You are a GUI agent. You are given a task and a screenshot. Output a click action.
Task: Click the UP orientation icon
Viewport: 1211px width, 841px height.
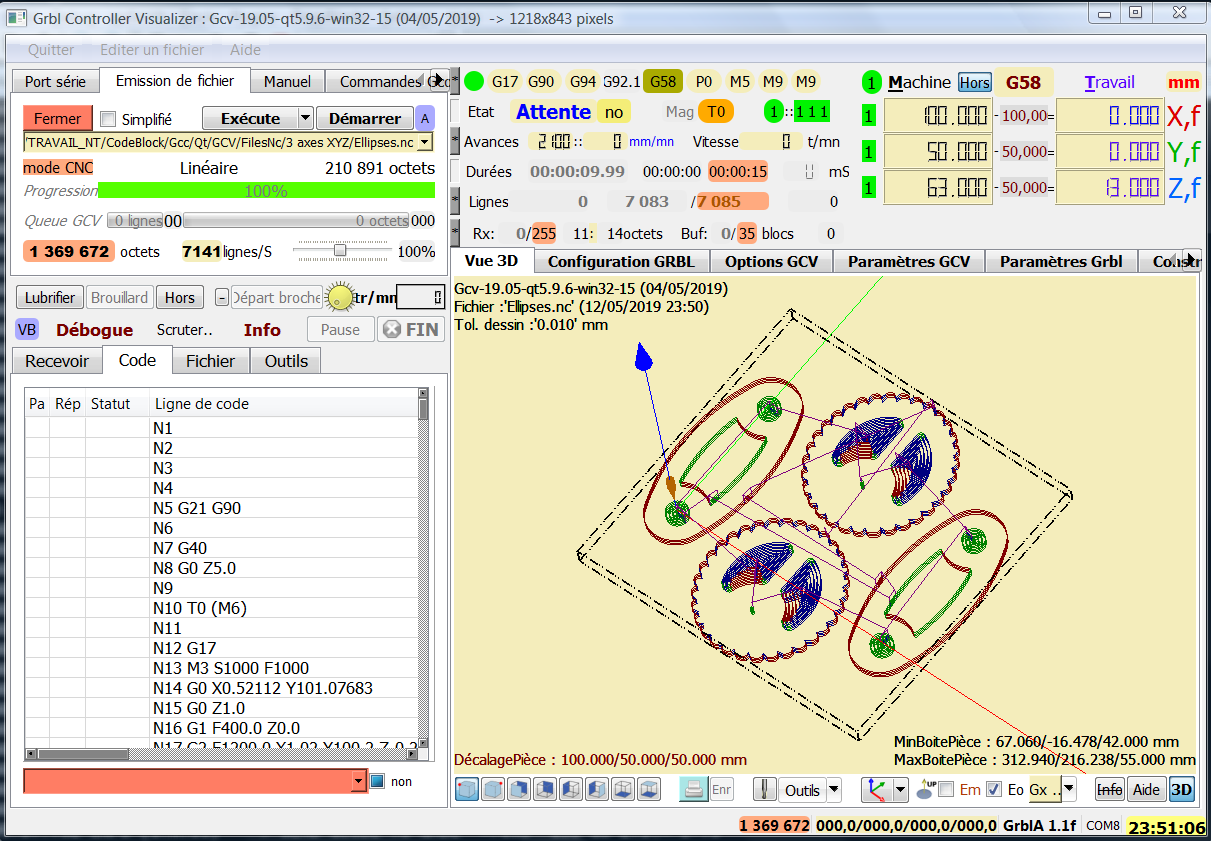(925, 790)
